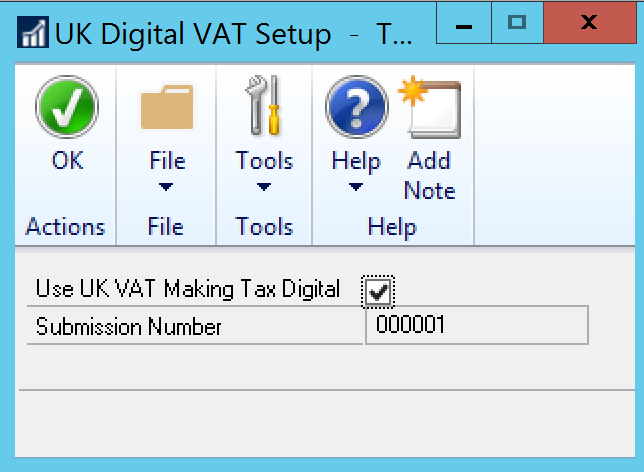Minimize the UK Digital VAT Setup window
Viewport: 644px width, 472px height.
[x=464, y=23]
